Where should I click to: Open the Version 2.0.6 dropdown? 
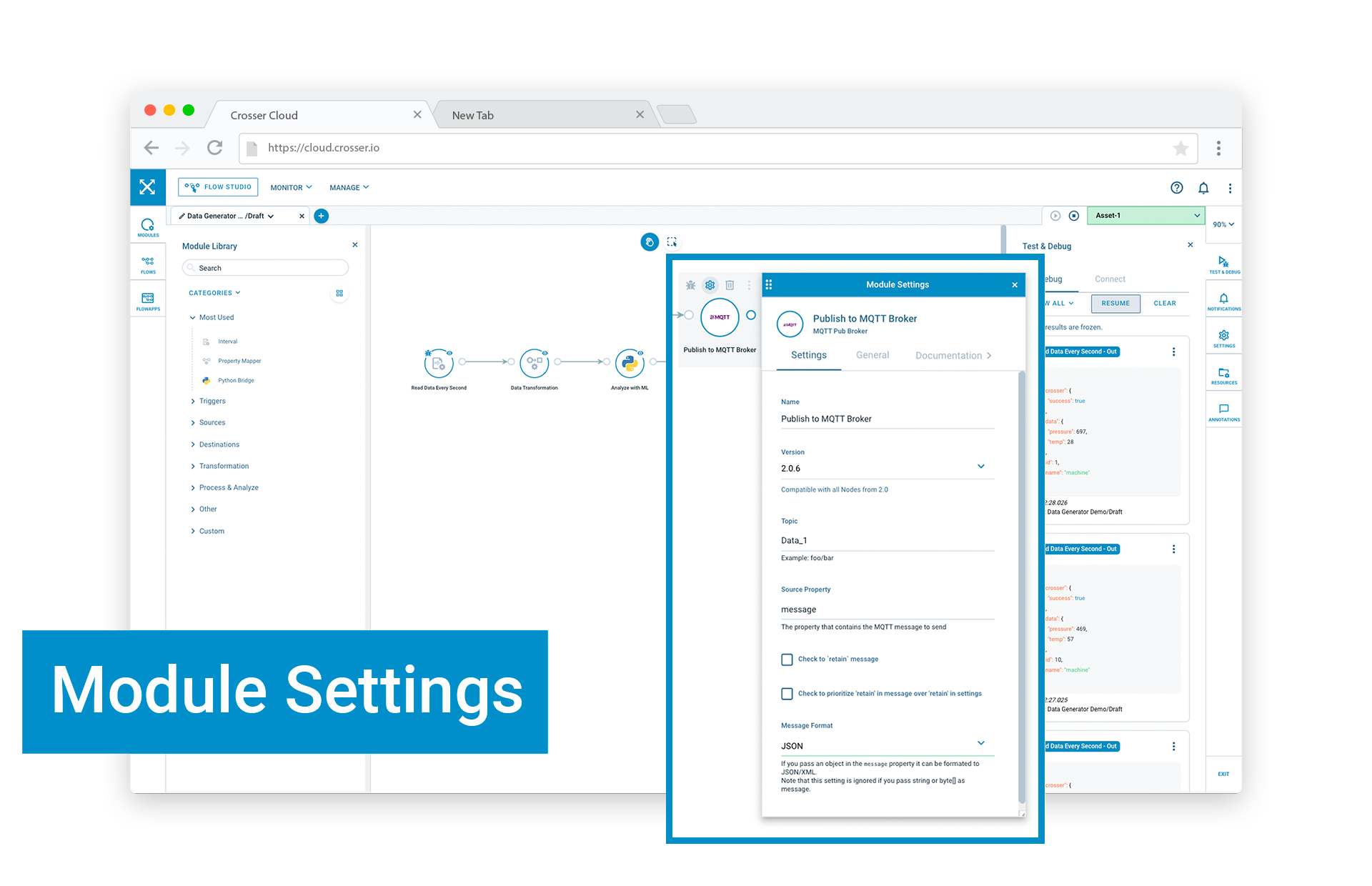pos(888,468)
